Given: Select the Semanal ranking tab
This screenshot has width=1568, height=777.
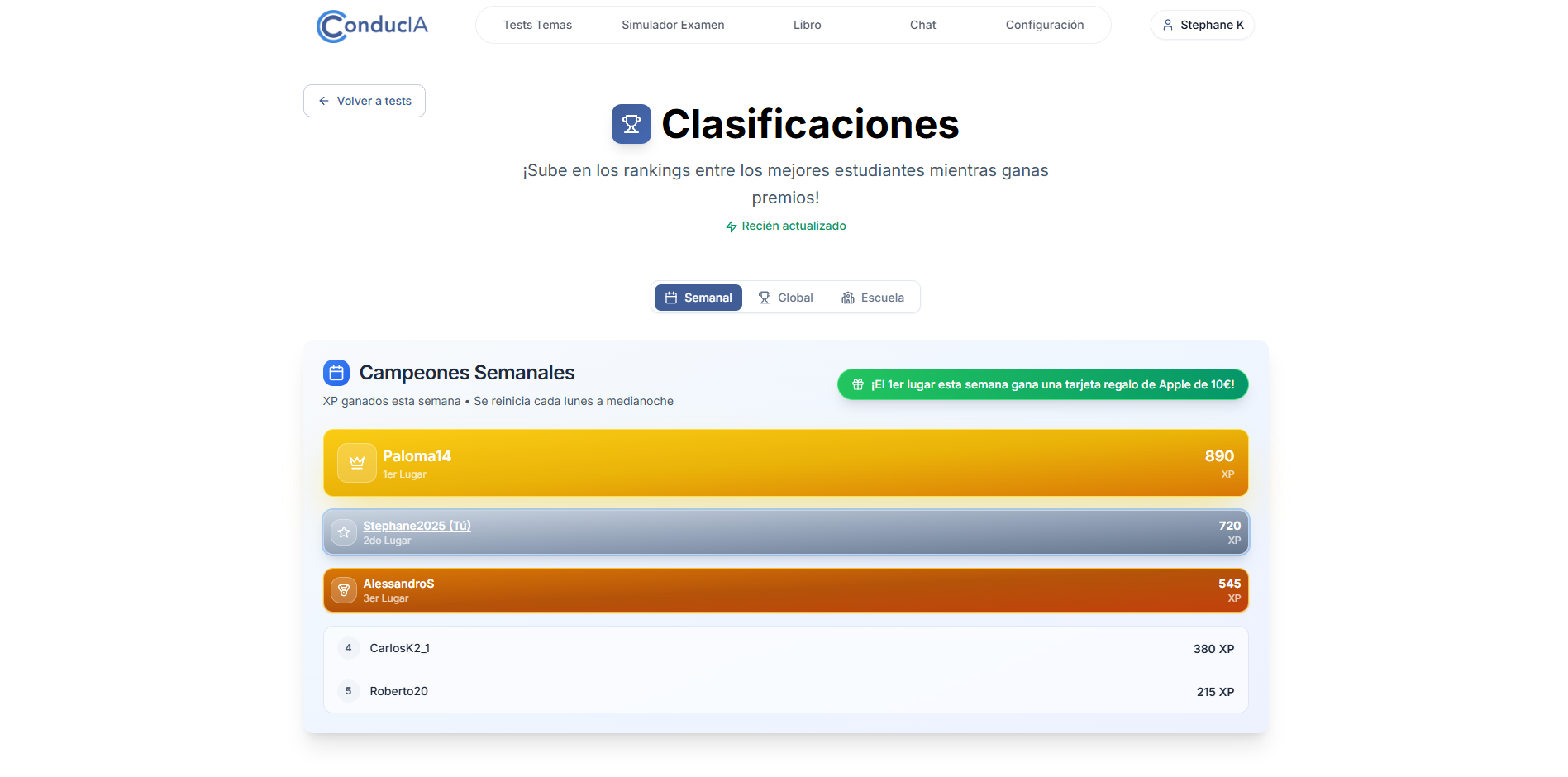Looking at the screenshot, I should tap(698, 298).
